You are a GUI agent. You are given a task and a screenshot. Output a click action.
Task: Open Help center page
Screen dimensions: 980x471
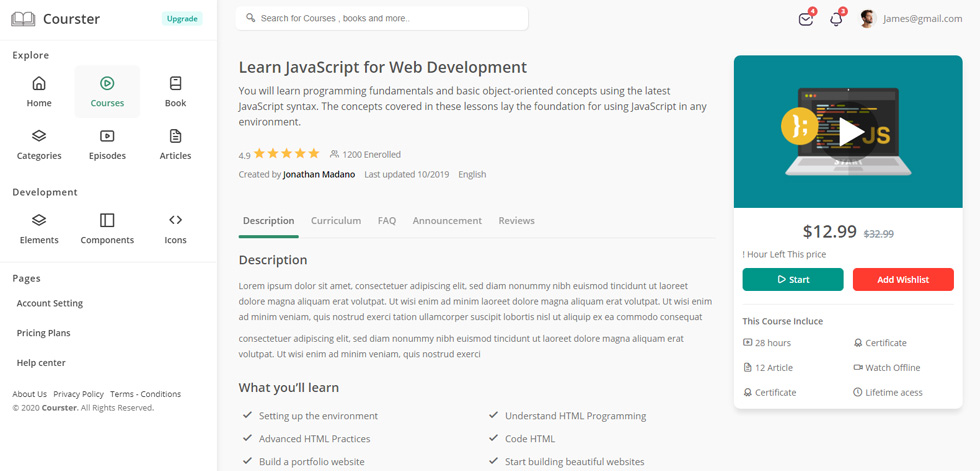click(x=41, y=363)
